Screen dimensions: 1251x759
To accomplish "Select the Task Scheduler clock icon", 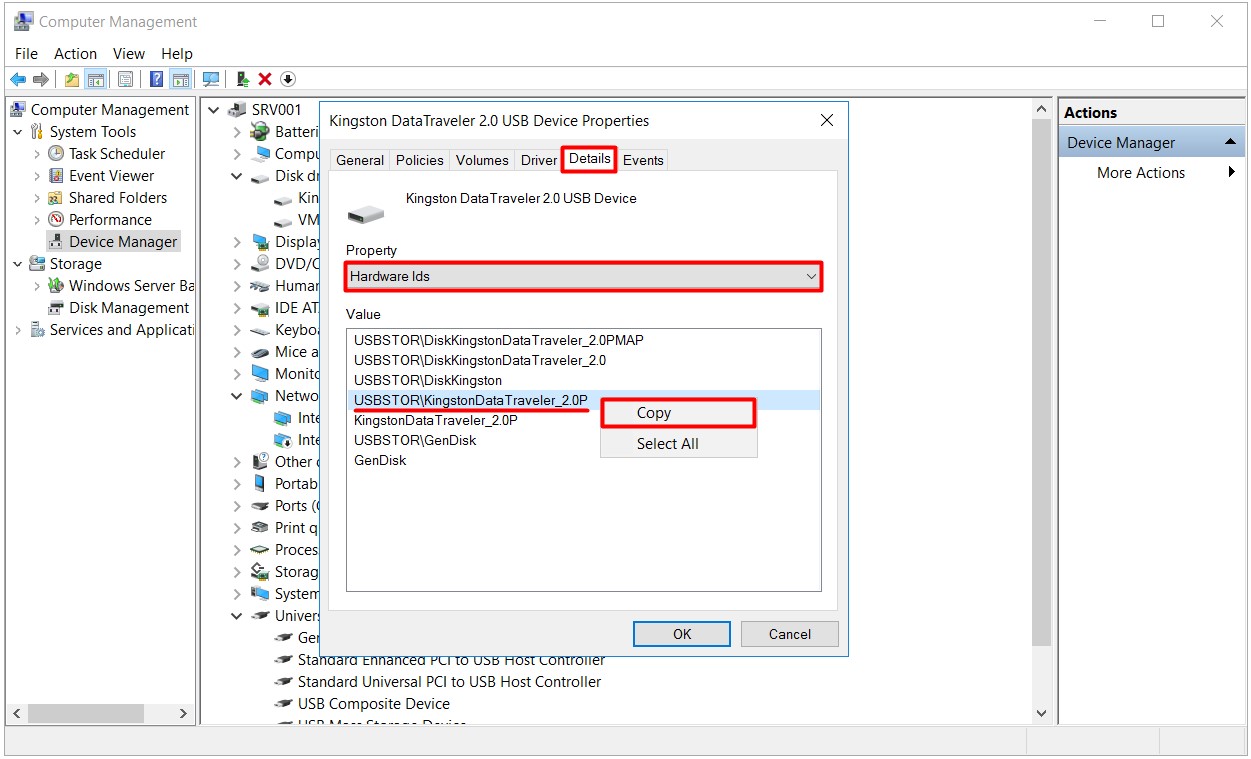I will tap(56, 154).
